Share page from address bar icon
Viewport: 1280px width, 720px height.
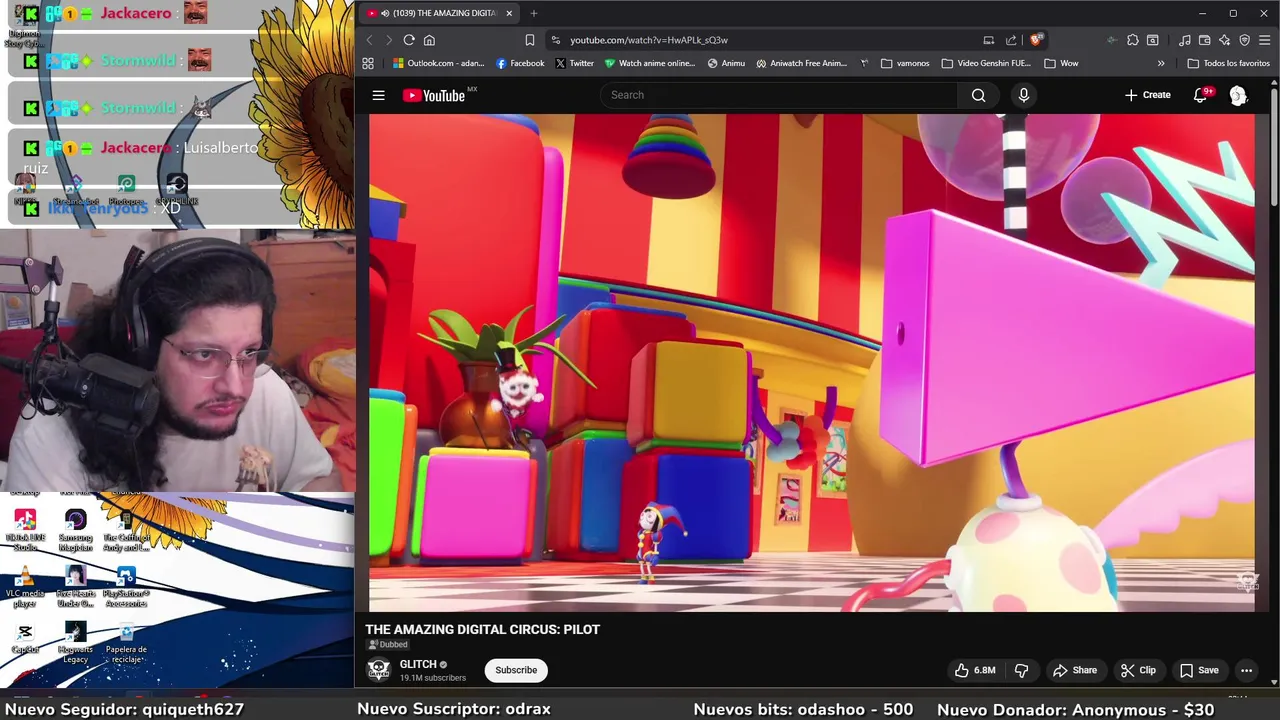click(1011, 40)
